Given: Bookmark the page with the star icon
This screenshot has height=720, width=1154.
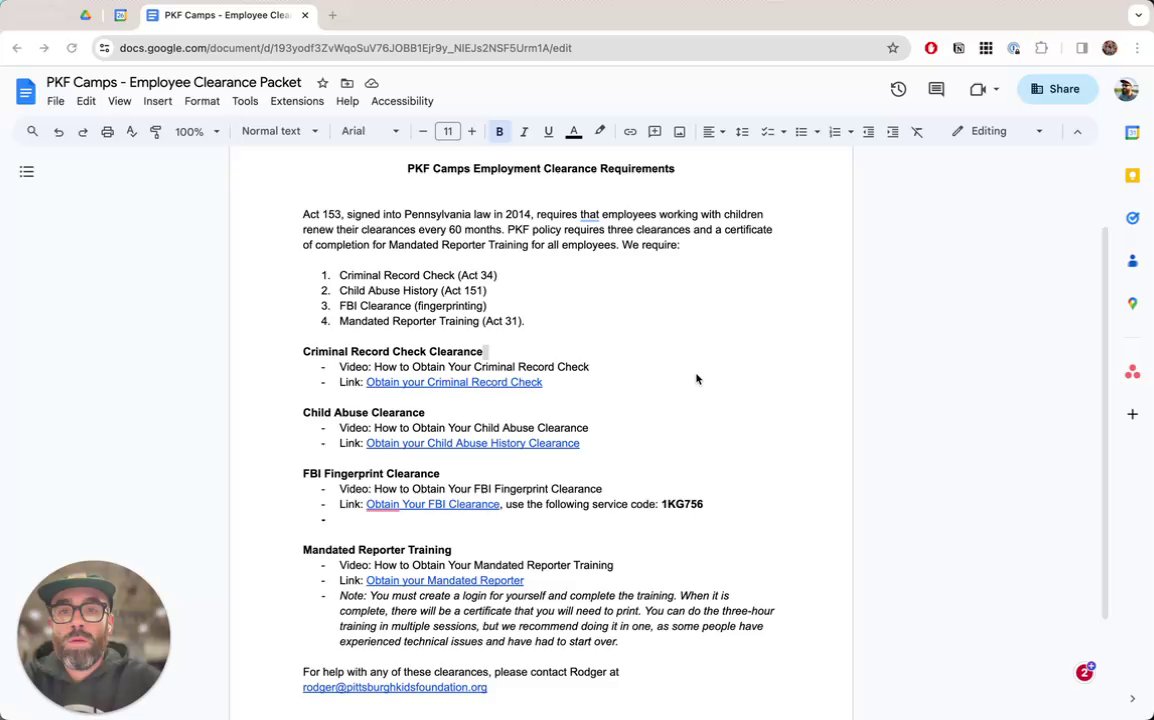Looking at the screenshot, I should [893, 48].
